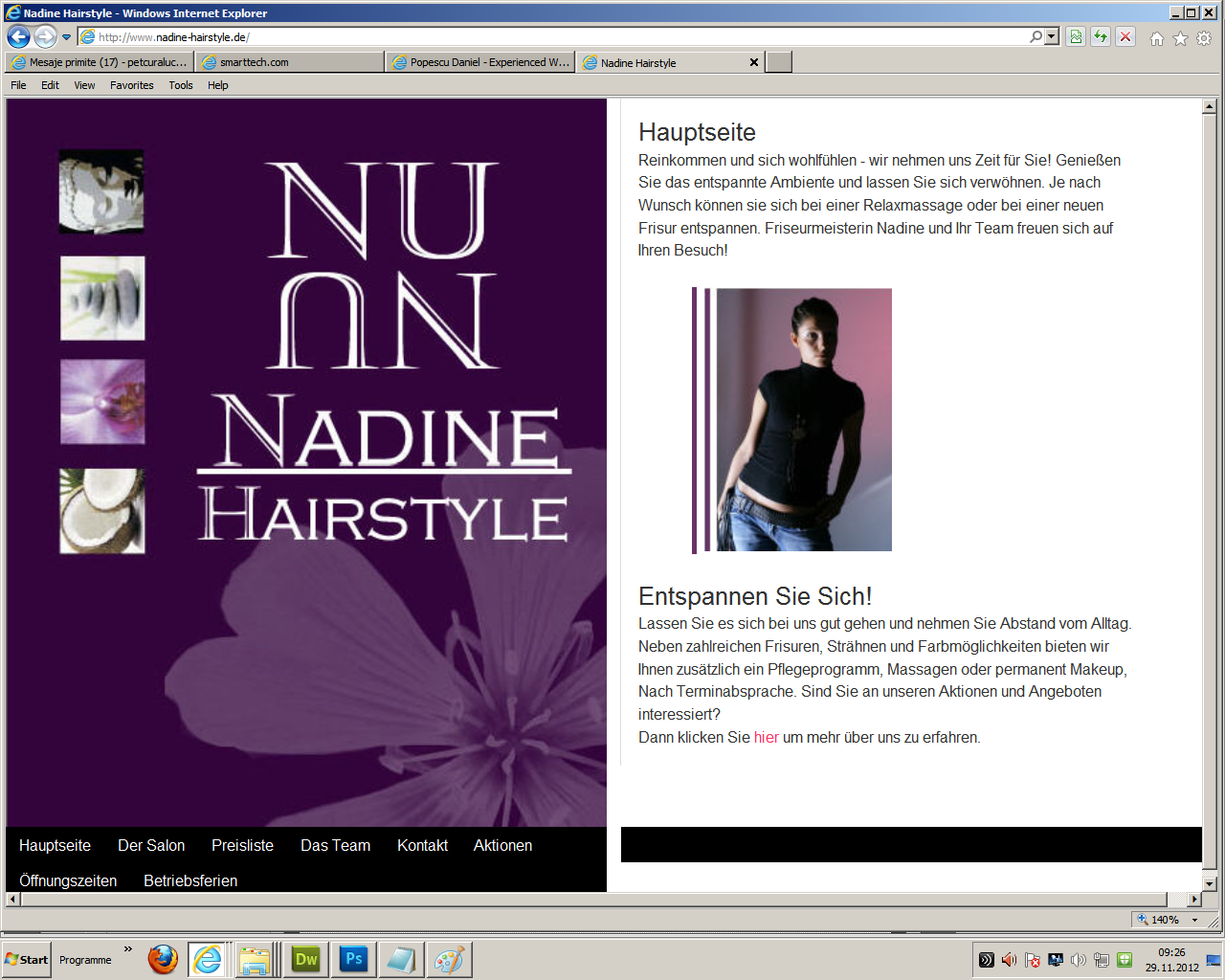Viewport: 1225px width, 980px height.
Task: Launch Photoshop from the taskbar
Action: point(353,959)
